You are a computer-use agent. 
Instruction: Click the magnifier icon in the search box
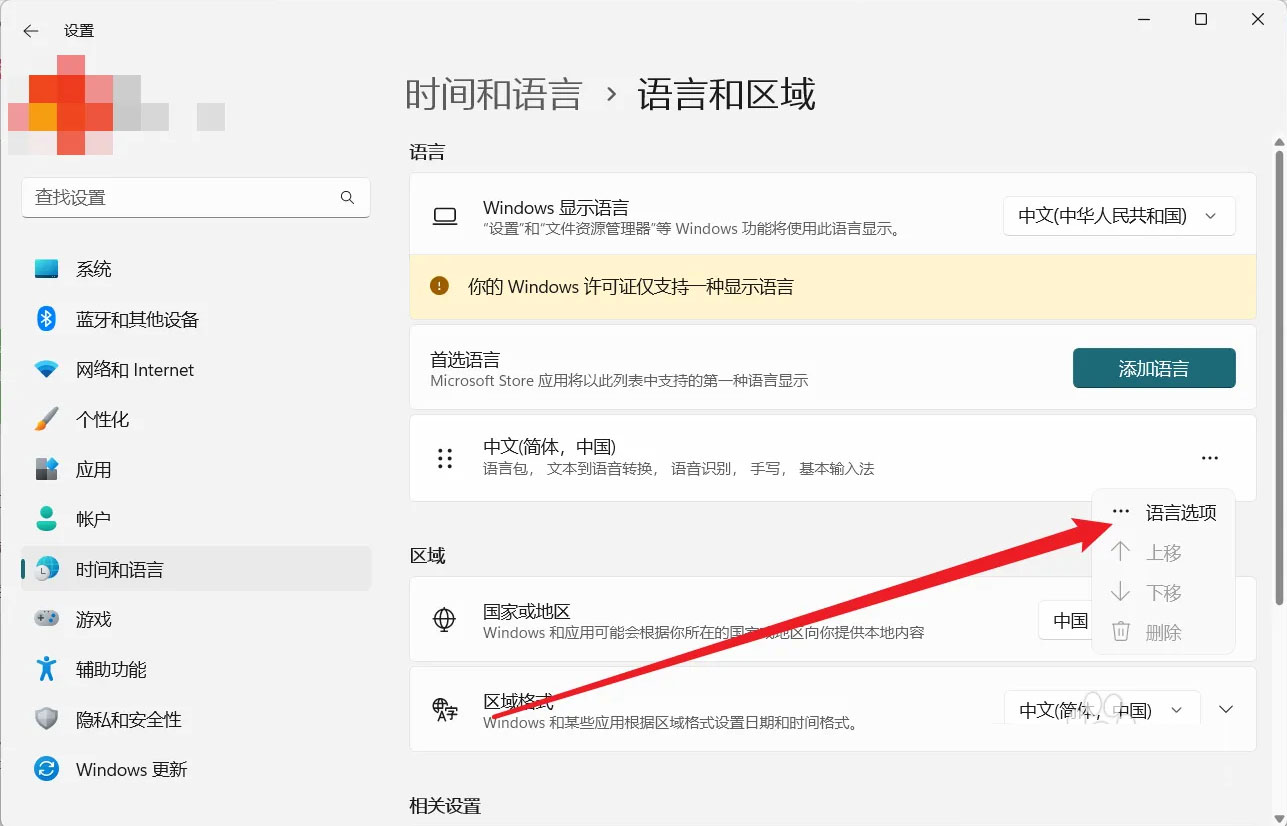348,197
